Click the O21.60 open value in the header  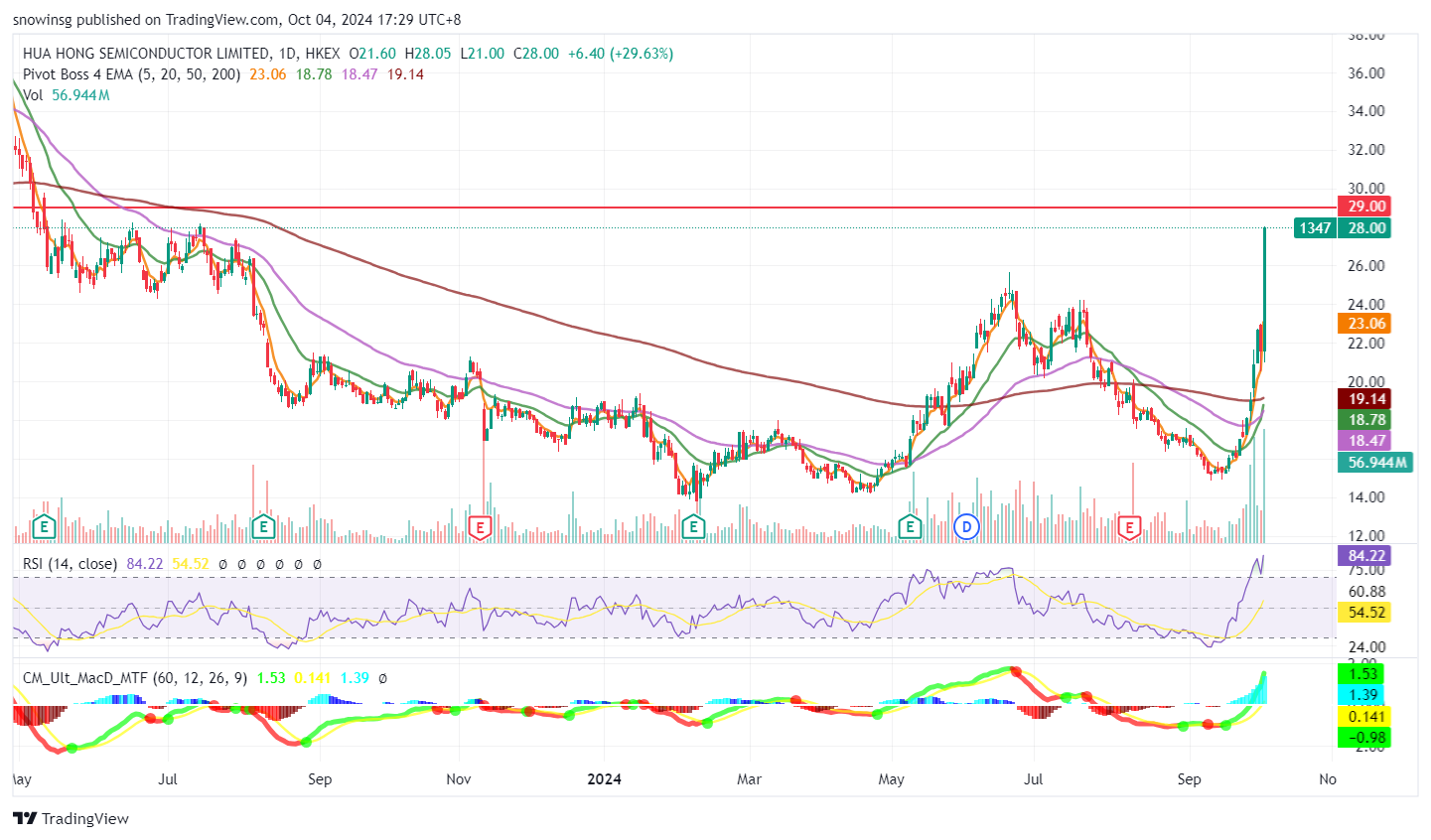(x=372, y=54)
